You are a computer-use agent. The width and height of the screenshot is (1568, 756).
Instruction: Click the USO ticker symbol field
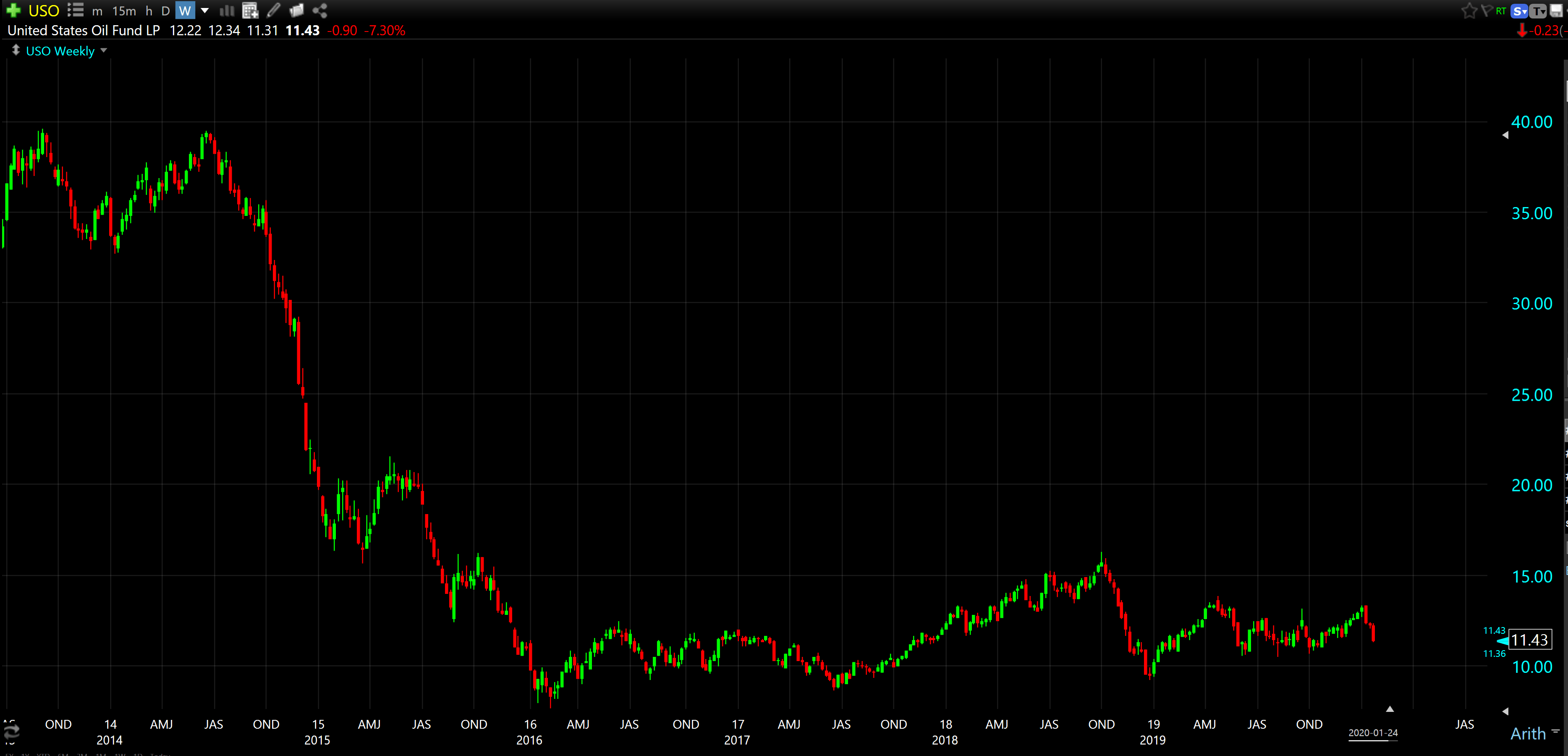[44, 10]
